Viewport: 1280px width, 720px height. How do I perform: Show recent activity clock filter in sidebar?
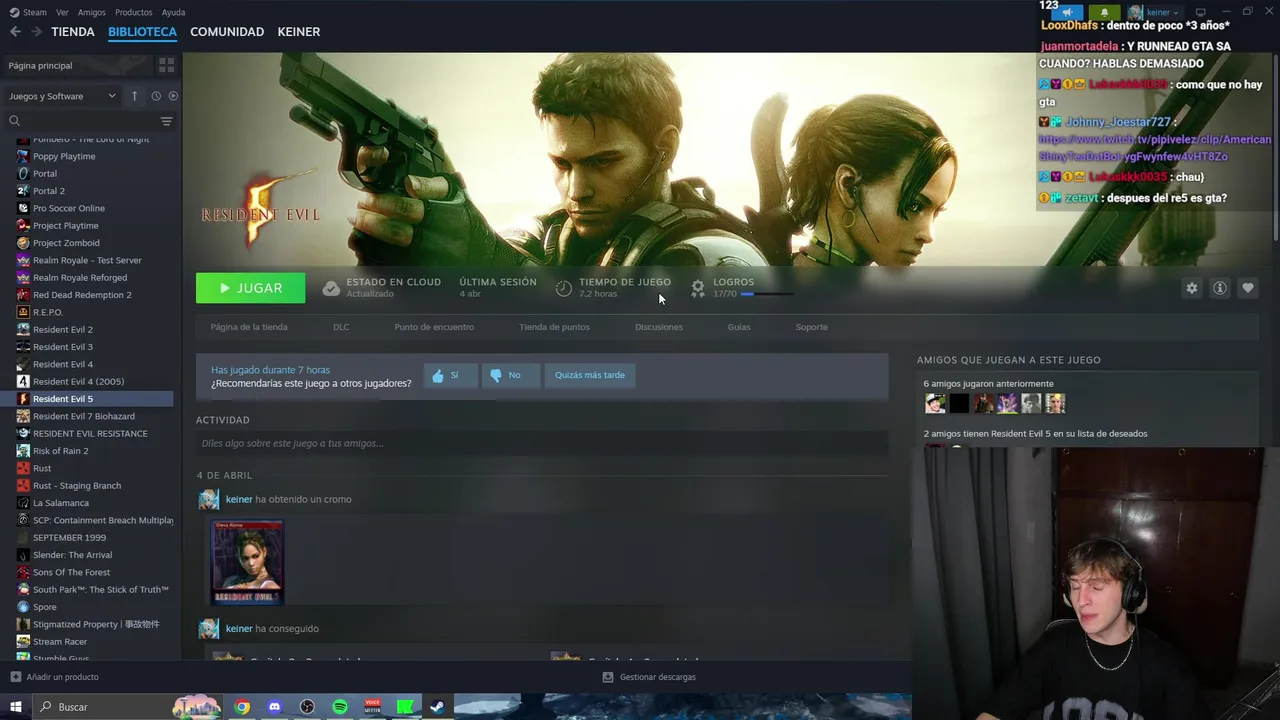click(x=156, y=96)
